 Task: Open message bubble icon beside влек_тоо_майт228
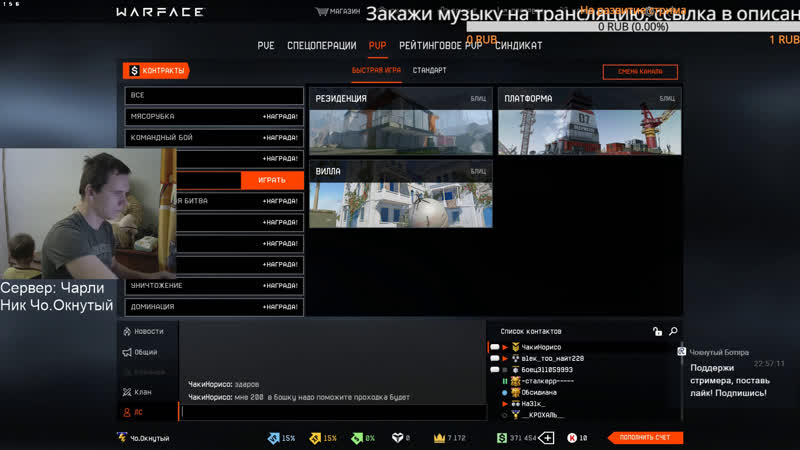click(494, 358)
